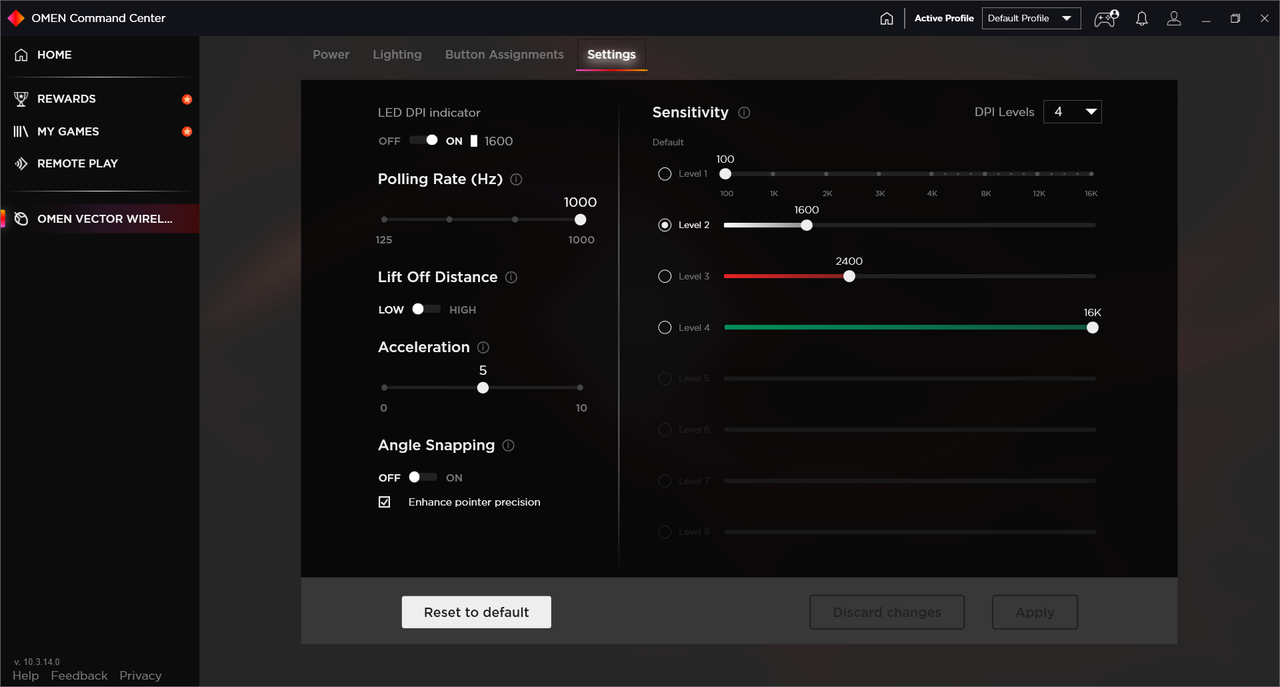1280x687 pixels.
Task: Click the OMEN logo icon in title bar
Action: point(16,18)
